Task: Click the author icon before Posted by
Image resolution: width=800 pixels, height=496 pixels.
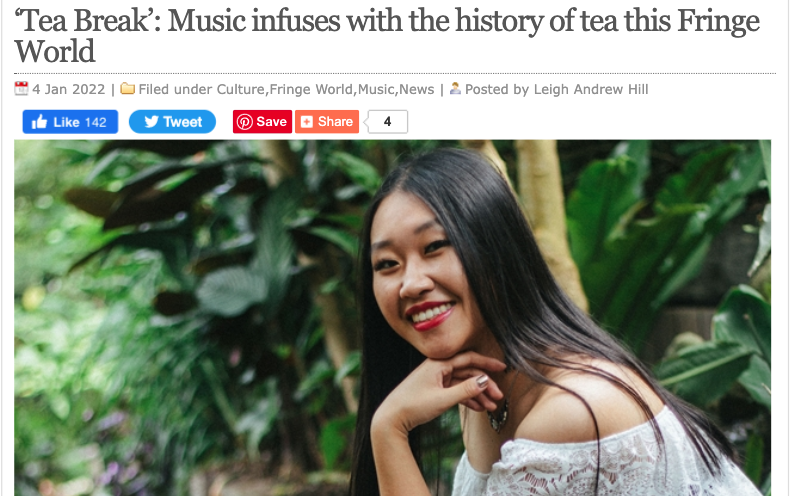Action: (x=455, y=89)
